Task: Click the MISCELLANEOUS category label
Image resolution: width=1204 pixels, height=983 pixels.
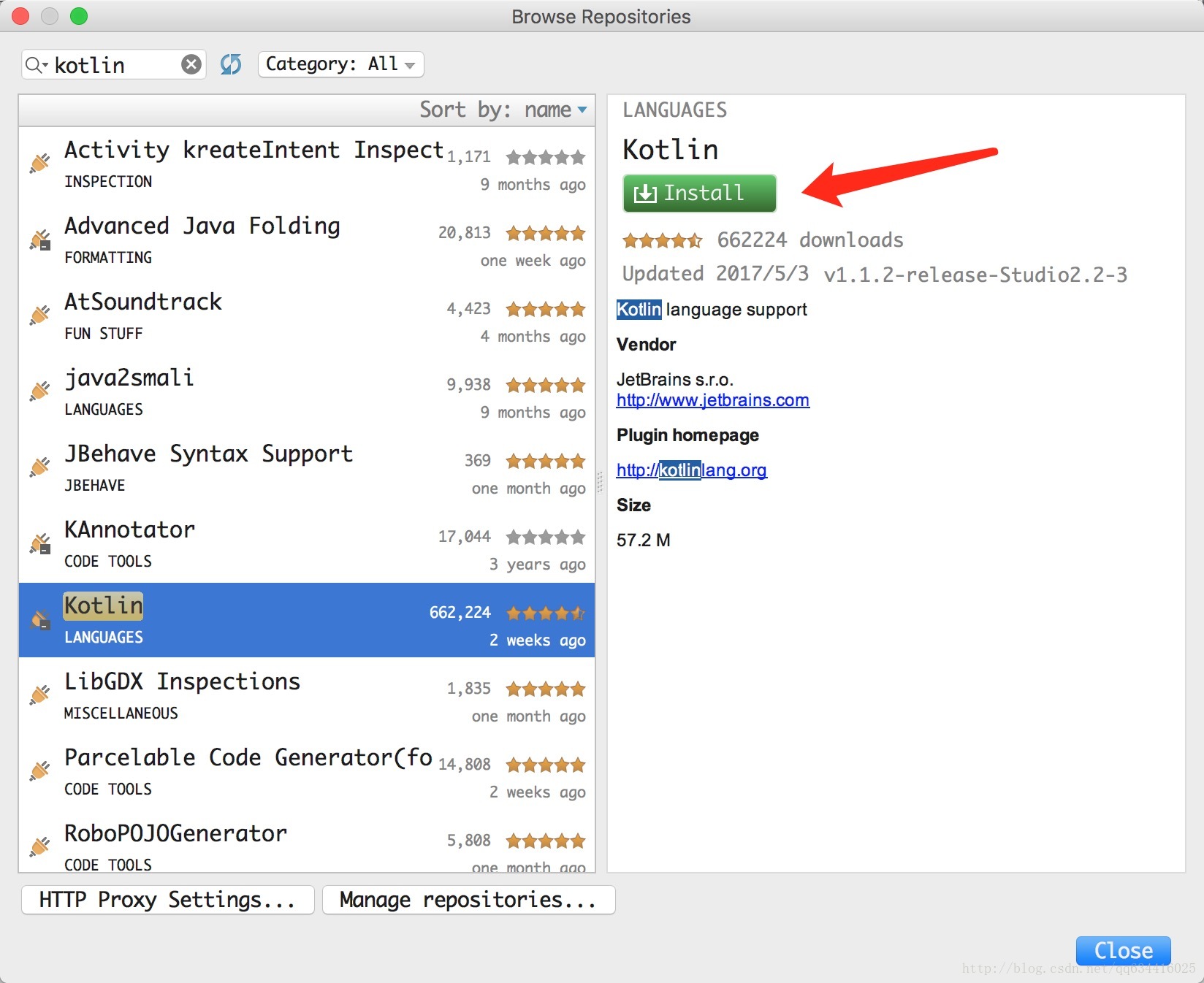Action: coord(121,714)
